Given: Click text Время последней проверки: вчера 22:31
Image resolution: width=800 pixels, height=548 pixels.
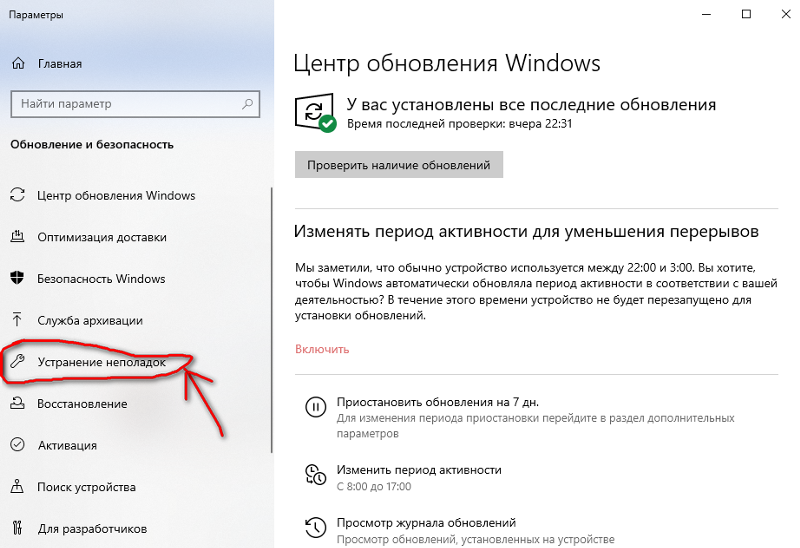Looking at the screenshot, I should tap(459, 124).
